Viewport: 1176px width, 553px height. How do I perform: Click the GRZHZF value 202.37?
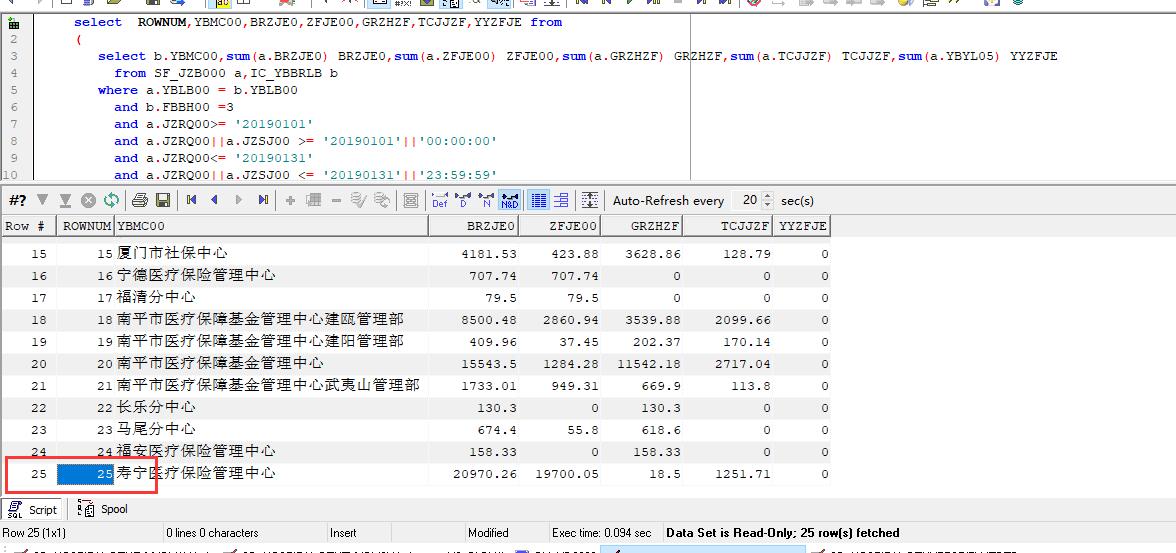click(x=661, y=342)
